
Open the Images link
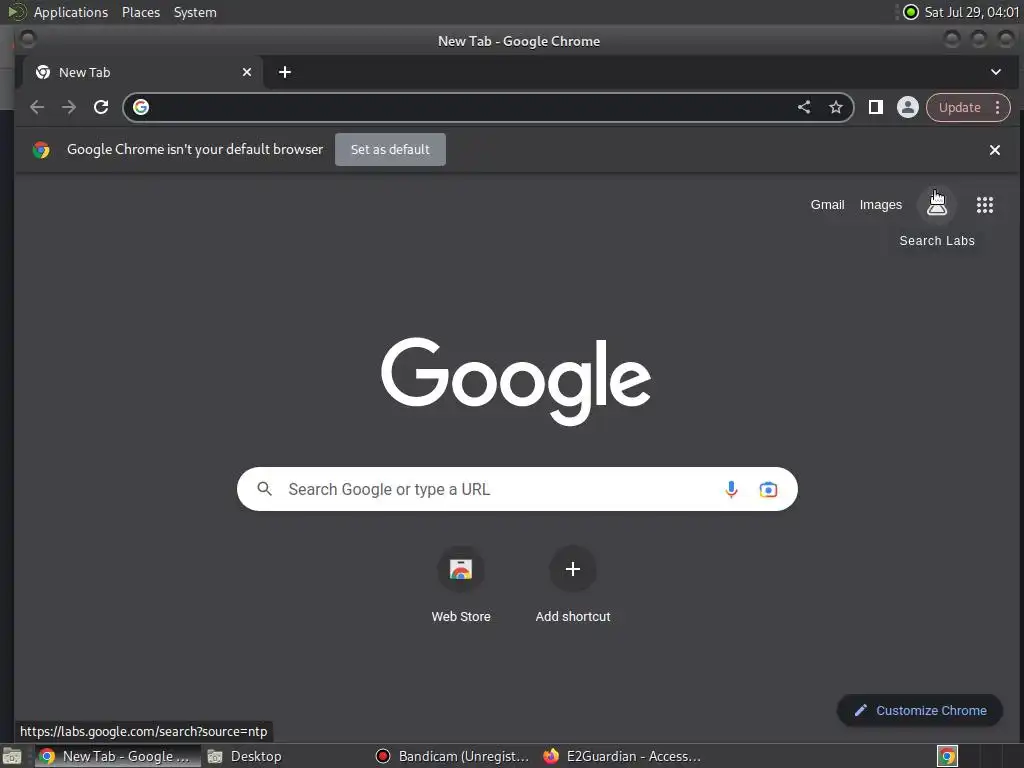click(880, 205)
